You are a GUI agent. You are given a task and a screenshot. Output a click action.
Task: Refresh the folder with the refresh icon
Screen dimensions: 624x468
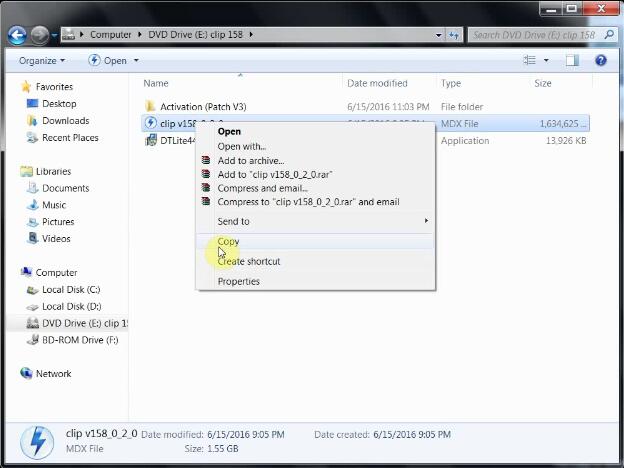point(454,35)
